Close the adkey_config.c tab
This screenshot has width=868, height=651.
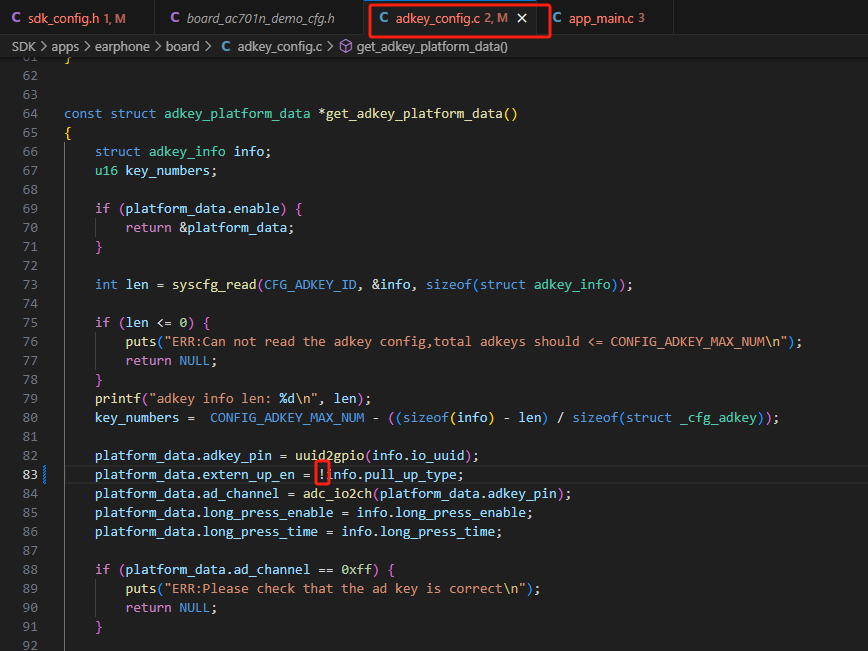pyautogui.click(x=522, y=18)
